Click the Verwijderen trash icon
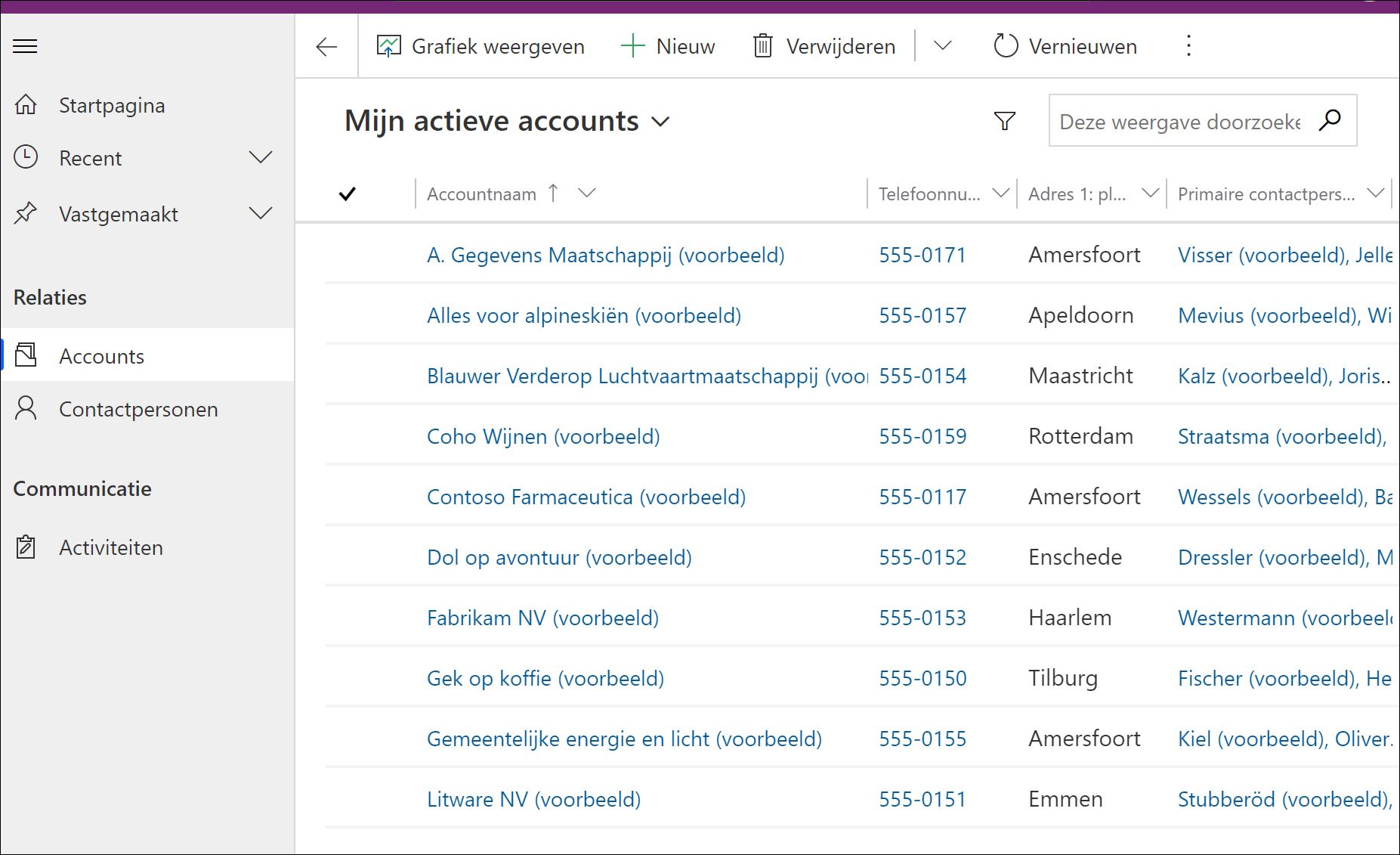This screenshot has width=1400, height=855. 763,46
